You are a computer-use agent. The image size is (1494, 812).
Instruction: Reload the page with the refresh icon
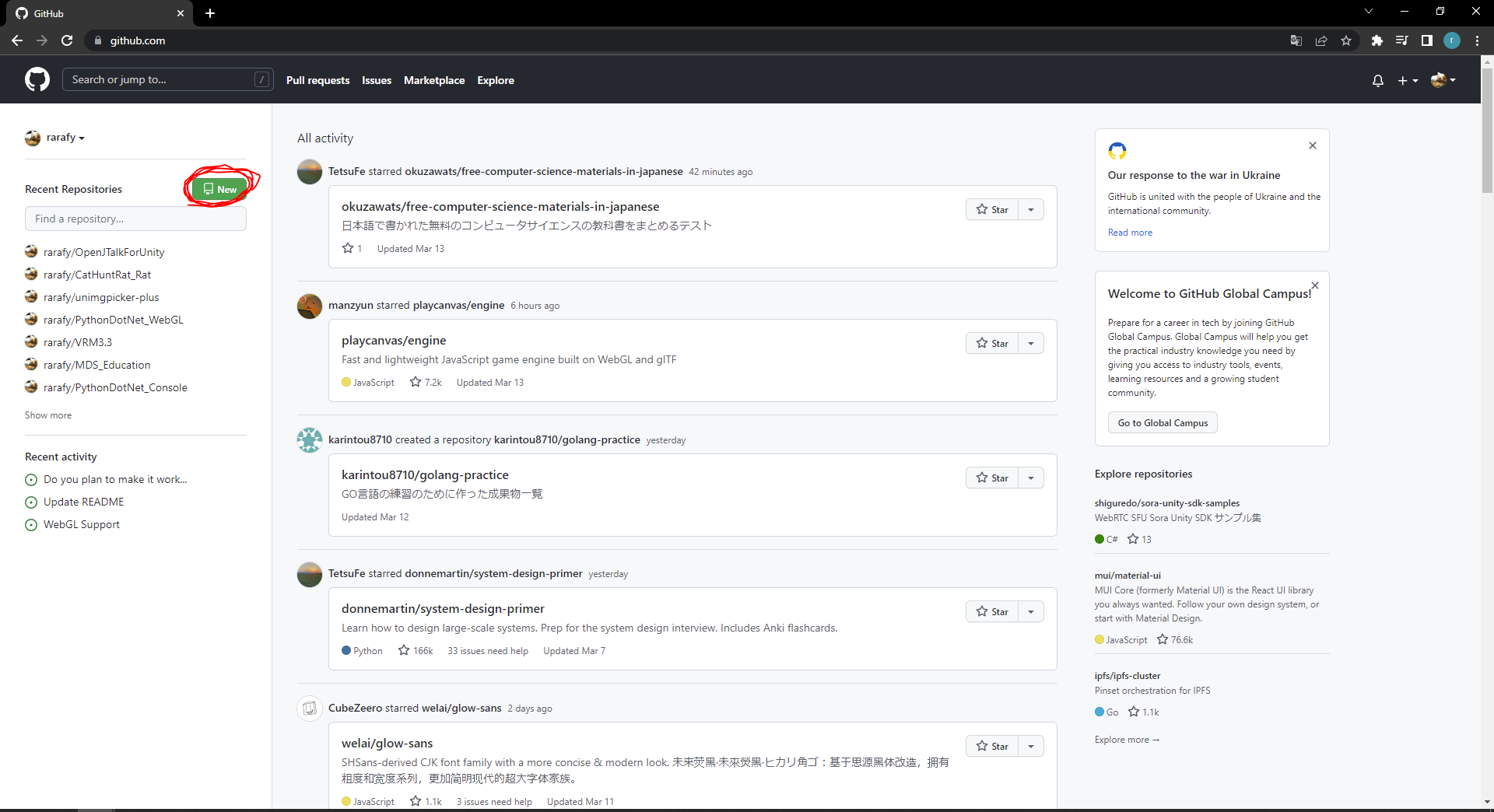tap(67, 40)
